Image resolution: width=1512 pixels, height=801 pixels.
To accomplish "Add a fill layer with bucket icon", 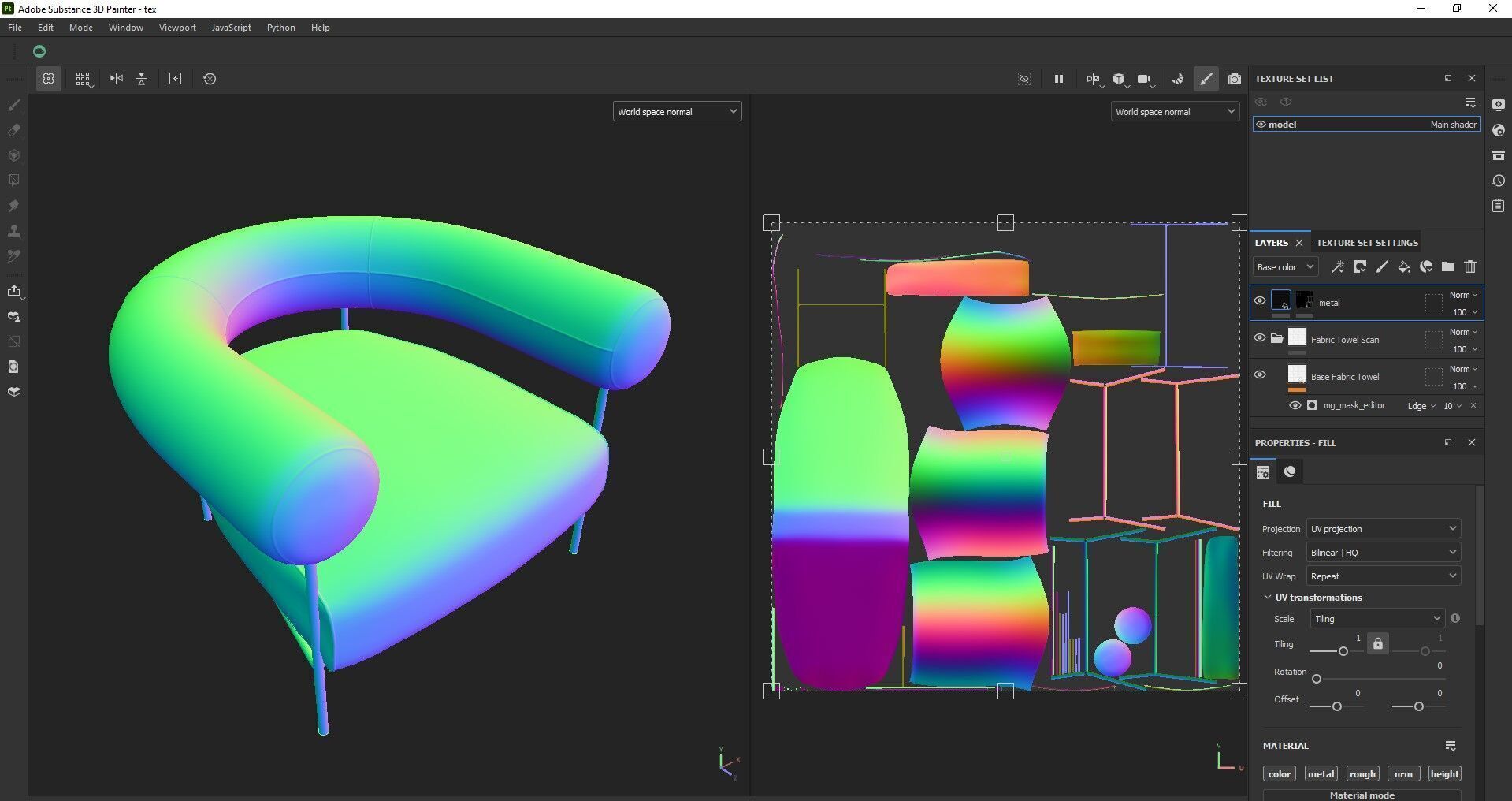I will (x=1404, y=267).
